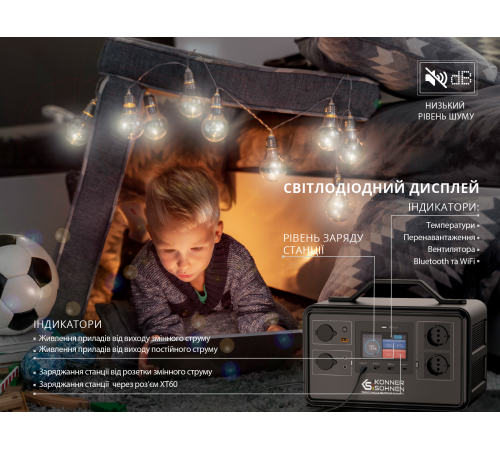Click the Könner & Söhnen logo
The height and width of the screenshot is (450, 500).
[x=383, y=386]
